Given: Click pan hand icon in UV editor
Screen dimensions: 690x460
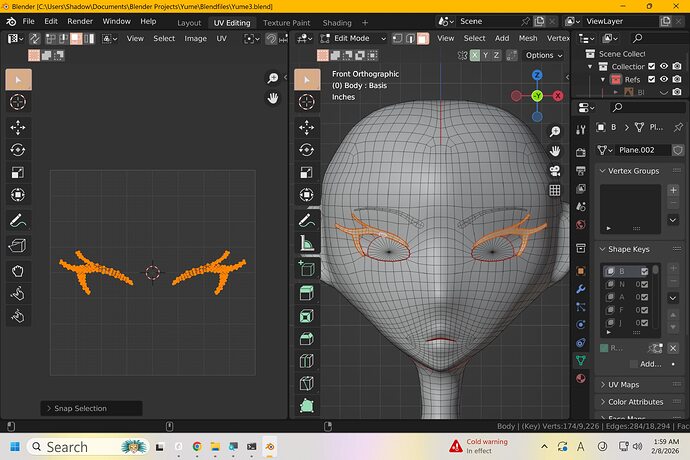Looking at the screenshot, I should point(273,98).
